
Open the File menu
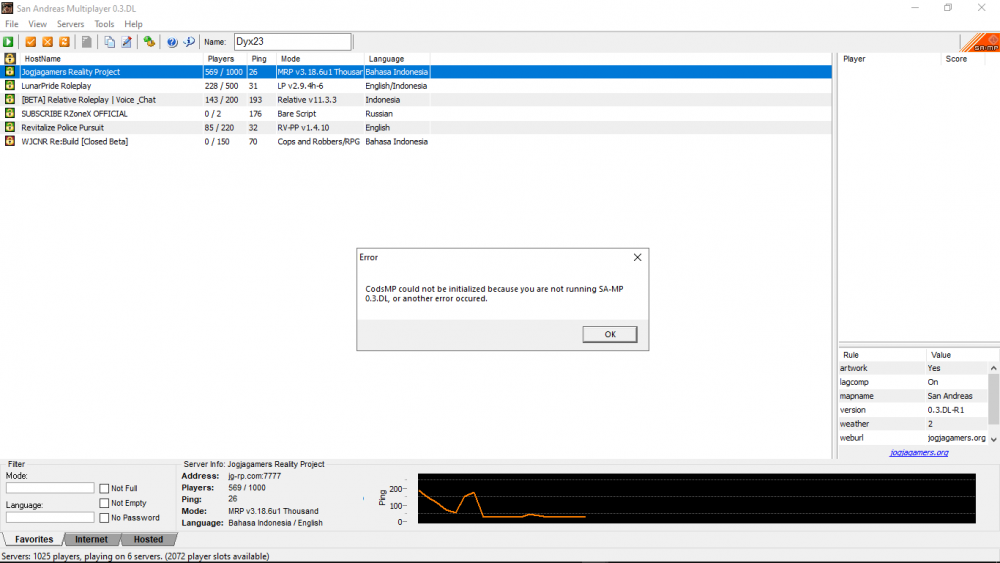[x=11, y=24]
